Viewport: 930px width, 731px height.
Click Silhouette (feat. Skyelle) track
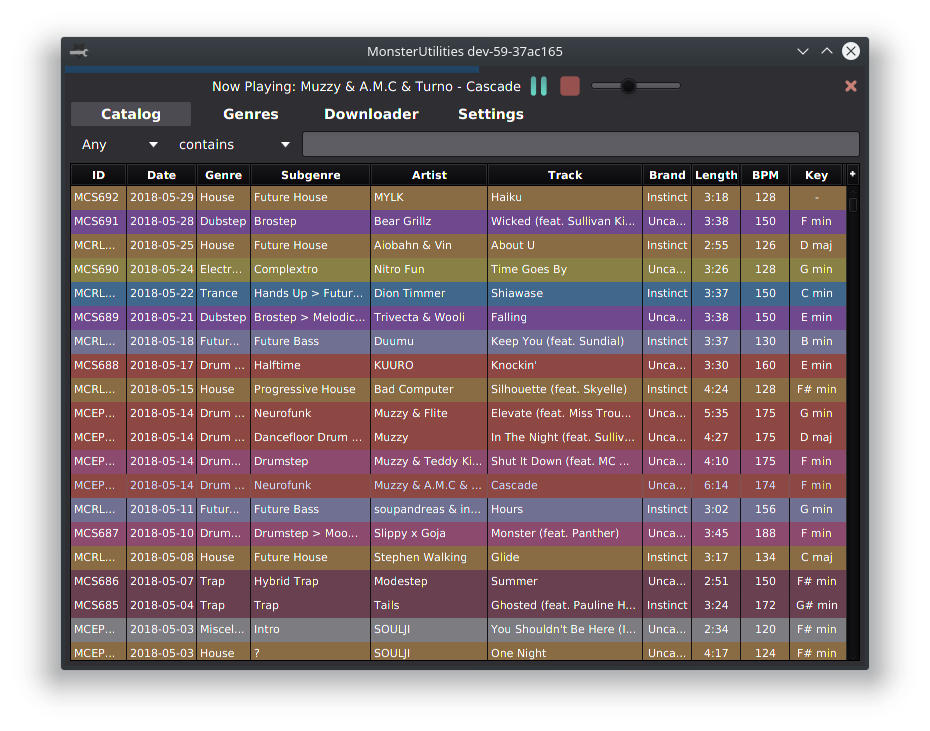pos(565,389)
